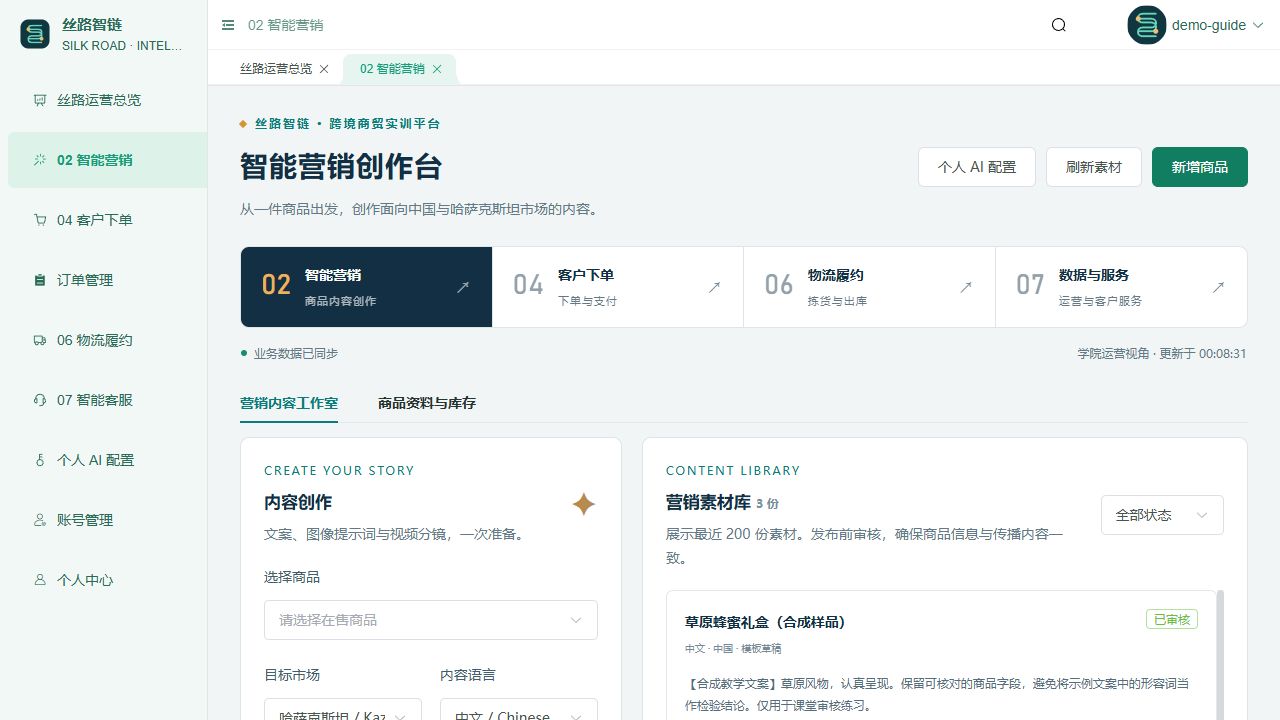1280x720 pixels.
Task: Click the 丝路运营总览 sidebar icon
Action: [x=40, y=100]
